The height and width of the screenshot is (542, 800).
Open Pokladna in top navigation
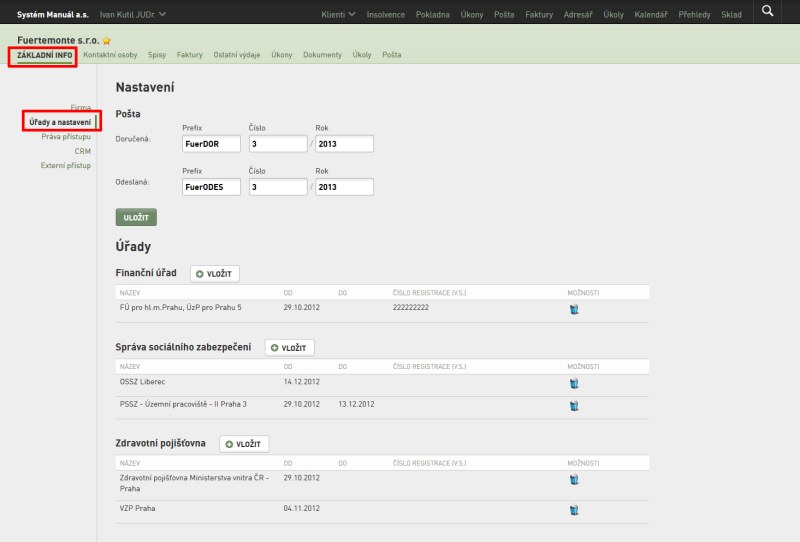click(x=433, y=15)
